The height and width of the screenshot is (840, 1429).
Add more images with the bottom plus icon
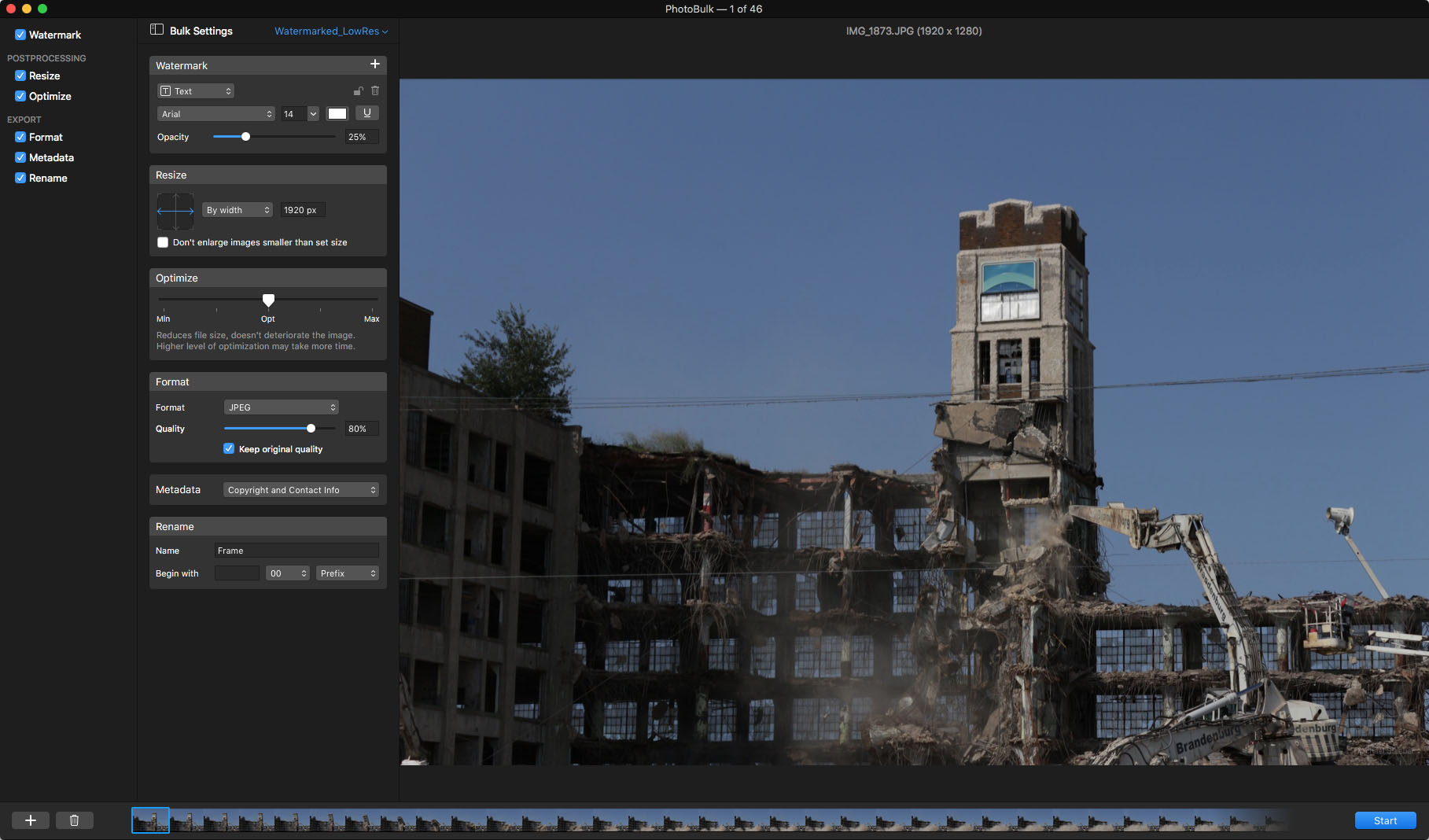coord(30,820)
